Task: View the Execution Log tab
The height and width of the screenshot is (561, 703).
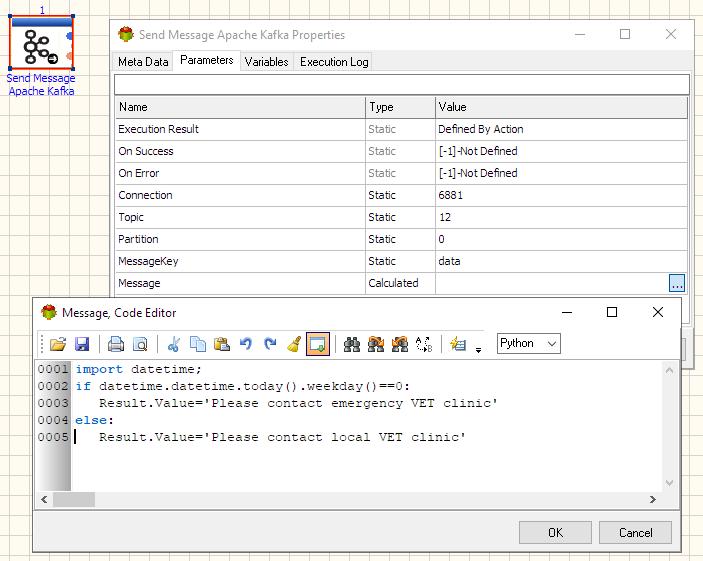Action: [x=334, y=62]
